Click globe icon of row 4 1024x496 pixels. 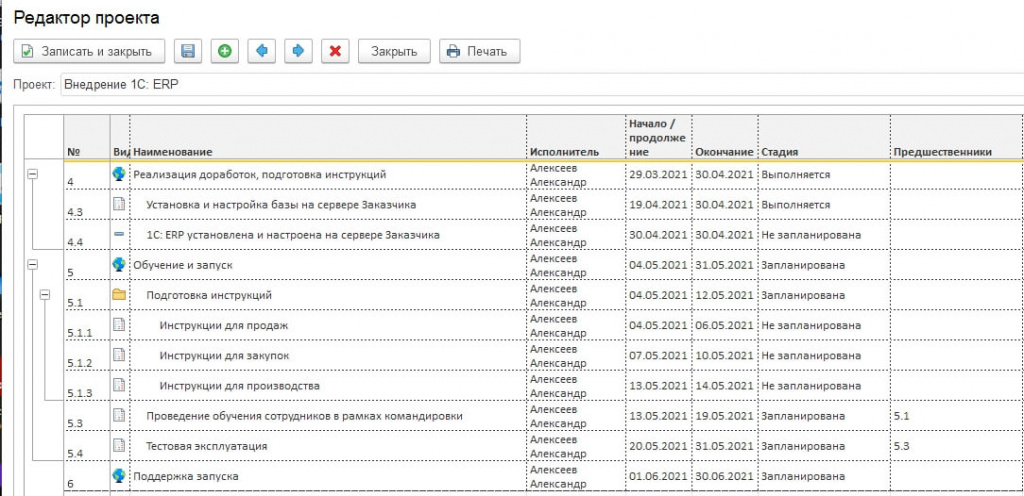[x=119, y=174]
